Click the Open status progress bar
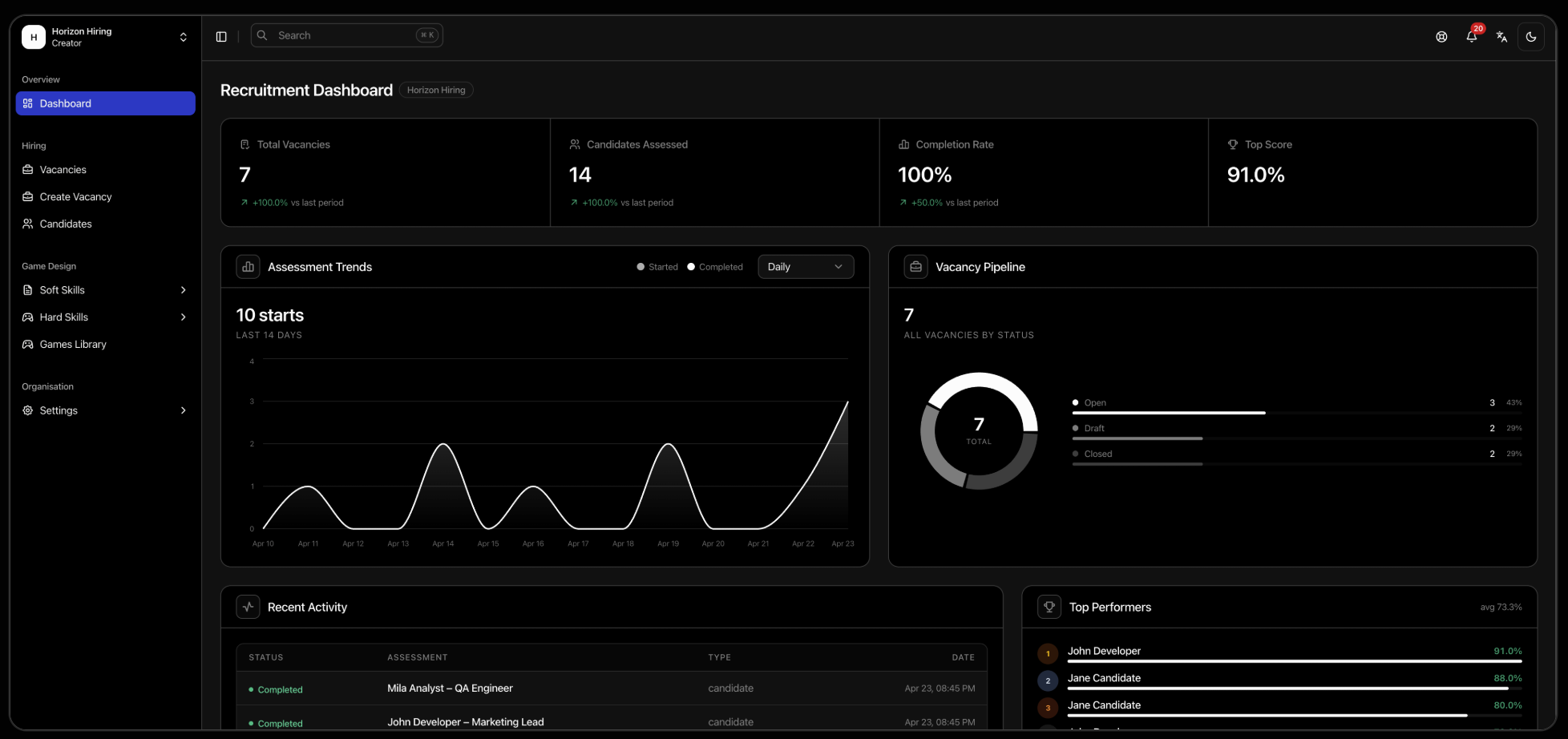The width and height of the screenshot is (1568, 739). [x=1297, y=413]
